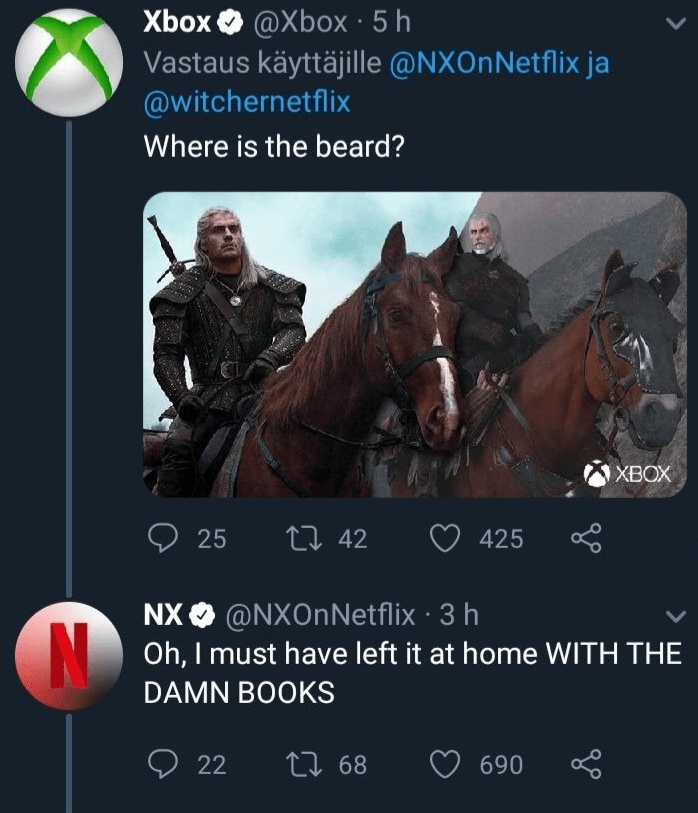This screenshot has height=813, width=698.
Task: Expand the NX tweet options chevron
Action: [674, 617]
